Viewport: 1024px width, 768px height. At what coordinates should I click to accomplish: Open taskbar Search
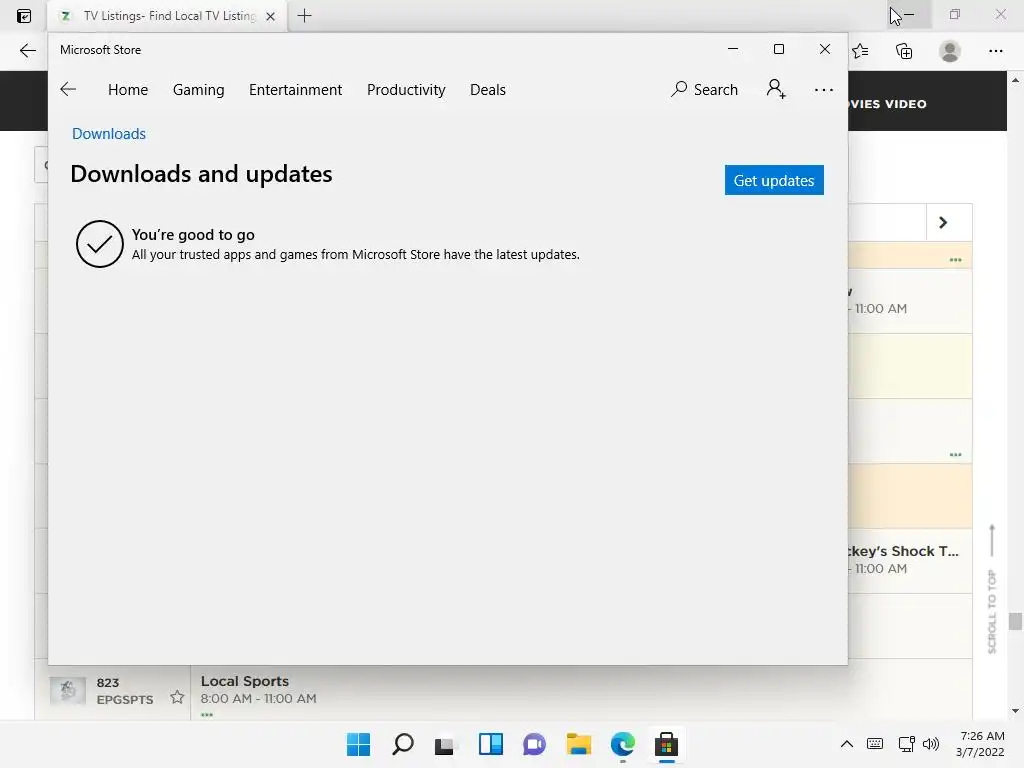[x=403, y=744]
